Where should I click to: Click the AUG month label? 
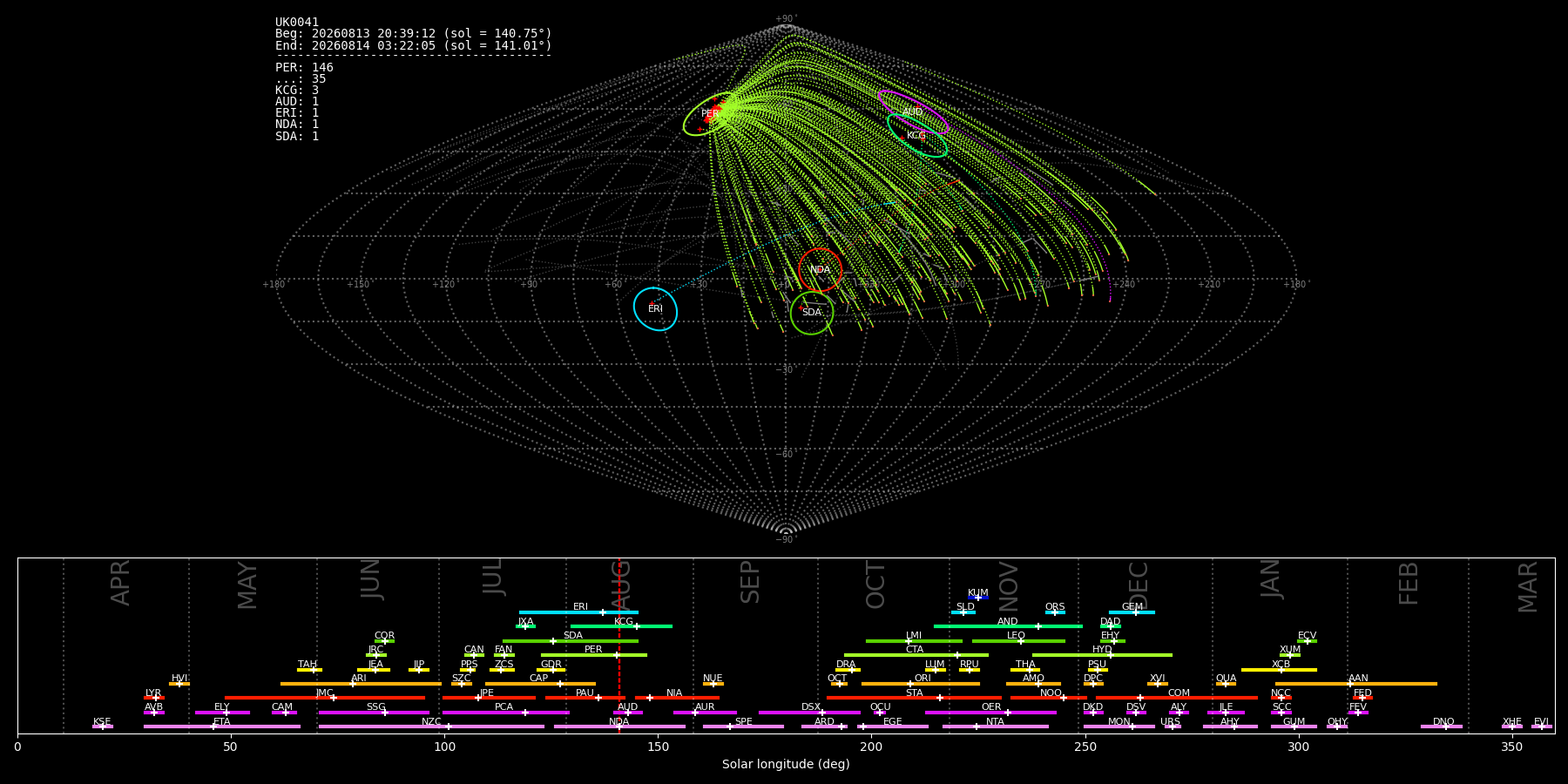(620, 583)
